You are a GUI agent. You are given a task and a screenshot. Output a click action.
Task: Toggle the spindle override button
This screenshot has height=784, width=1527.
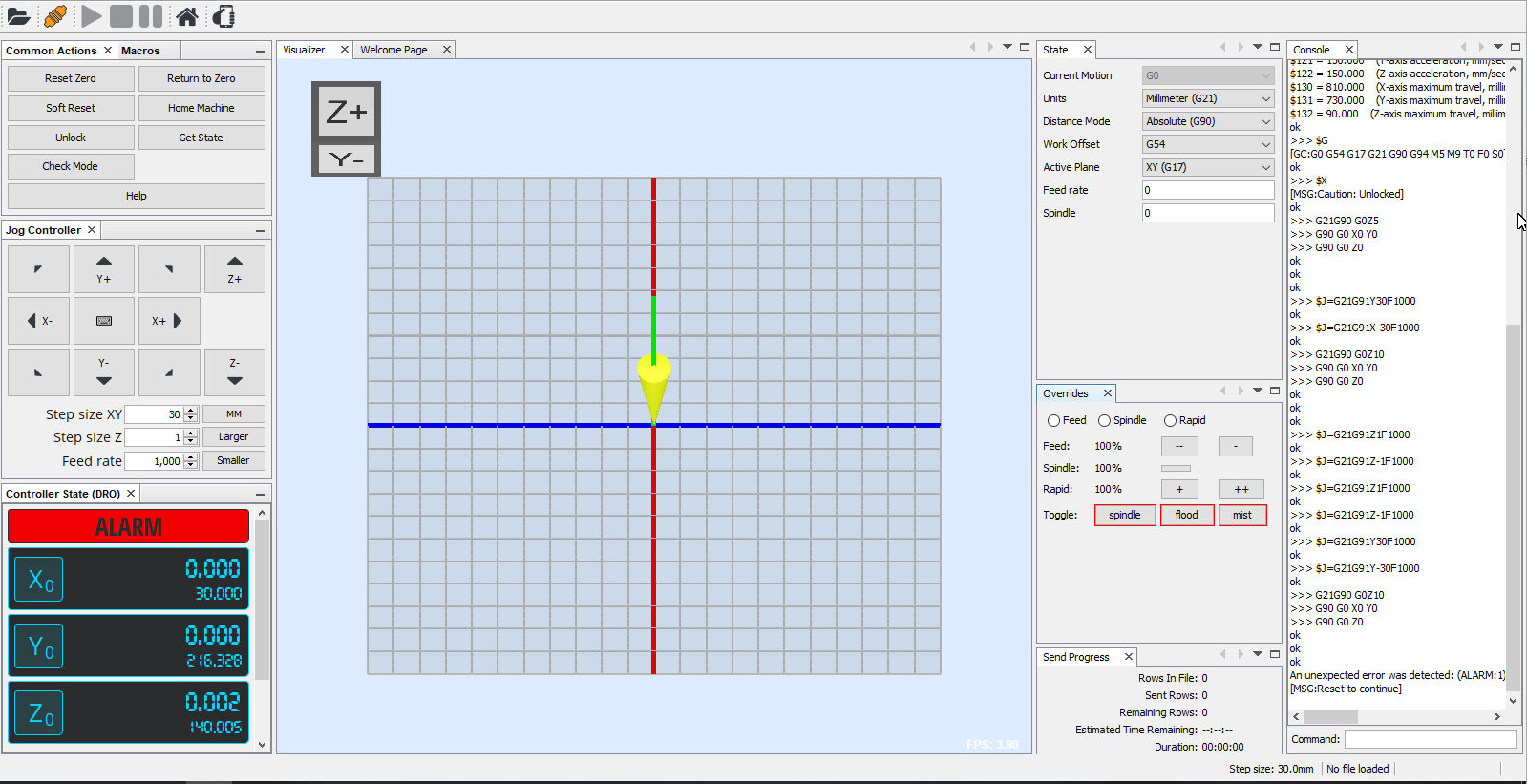pyautogui.click(x=1125, y=515)
